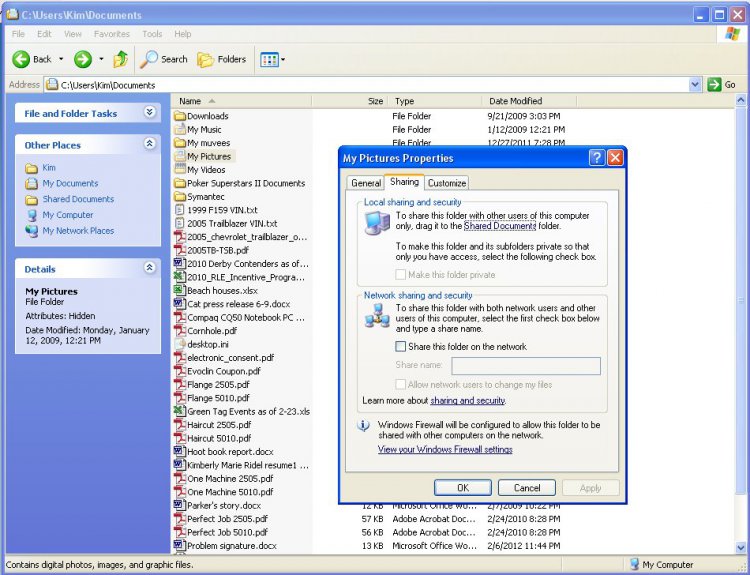Image resolution: width=750 pixels, height=575 pixels.
Task: Open My Network Places icon in sidebar
Action: coord(32,231)
